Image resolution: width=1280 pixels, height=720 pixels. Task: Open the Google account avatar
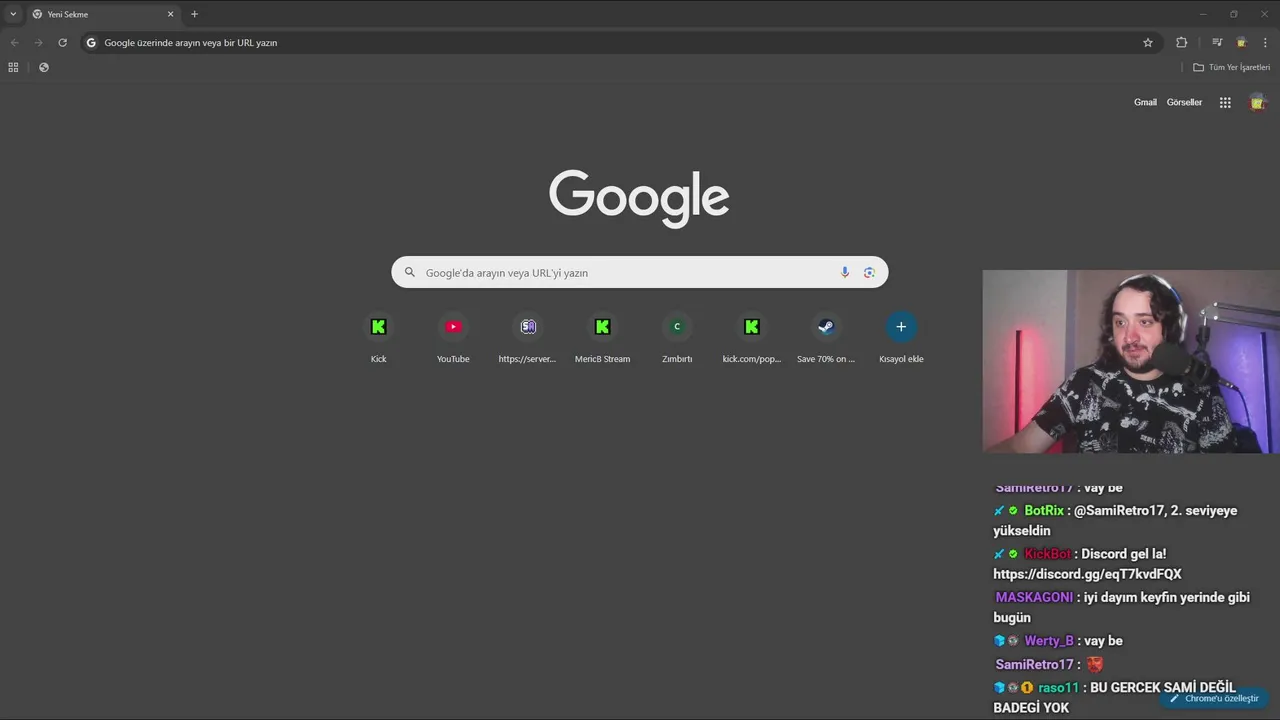coord(1257,102)
